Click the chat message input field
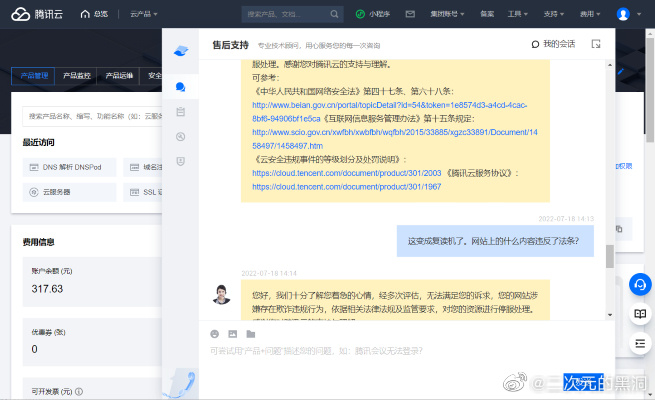 (400, 352)
